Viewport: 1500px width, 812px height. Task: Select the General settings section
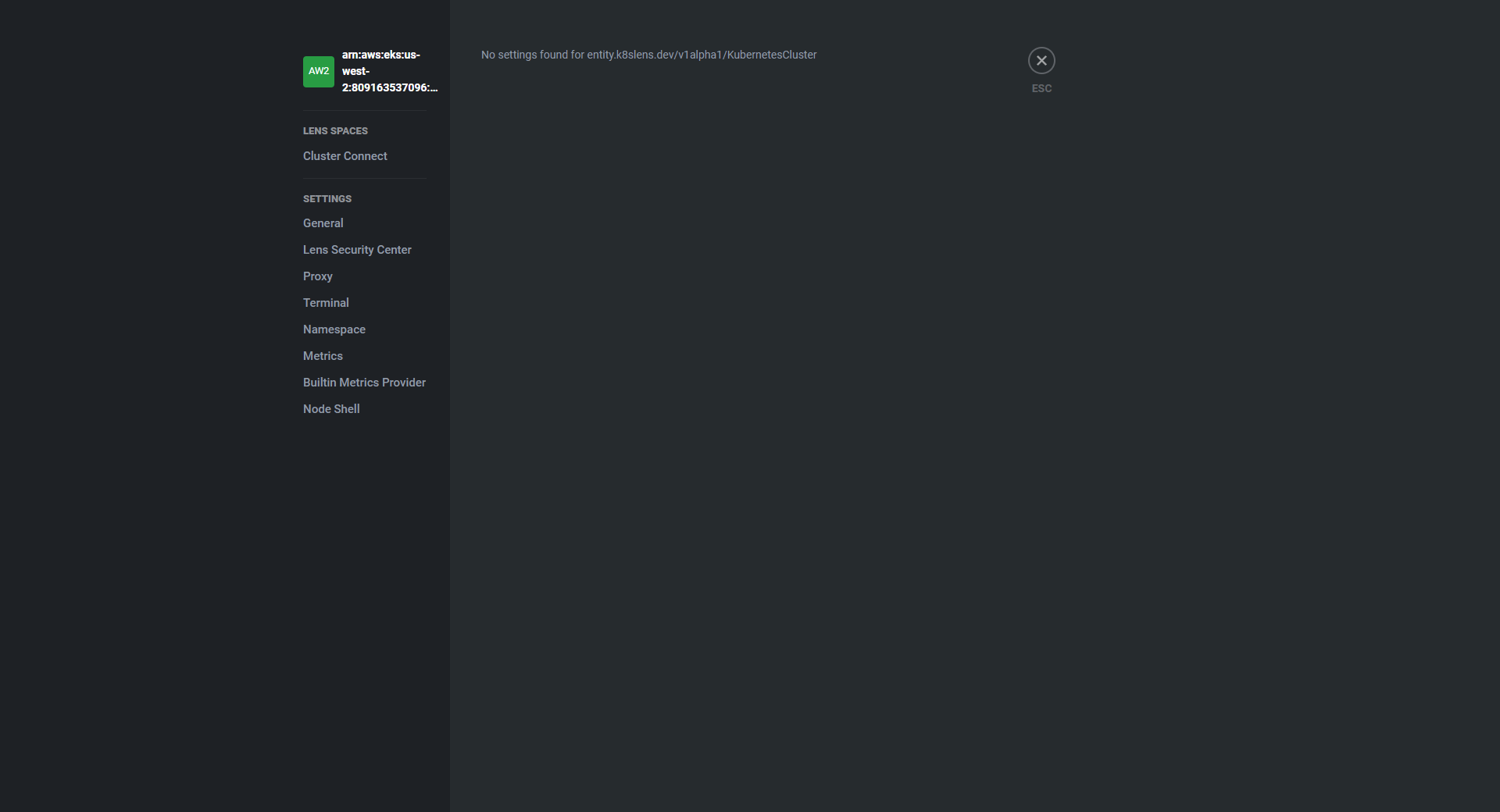(323, 223)
